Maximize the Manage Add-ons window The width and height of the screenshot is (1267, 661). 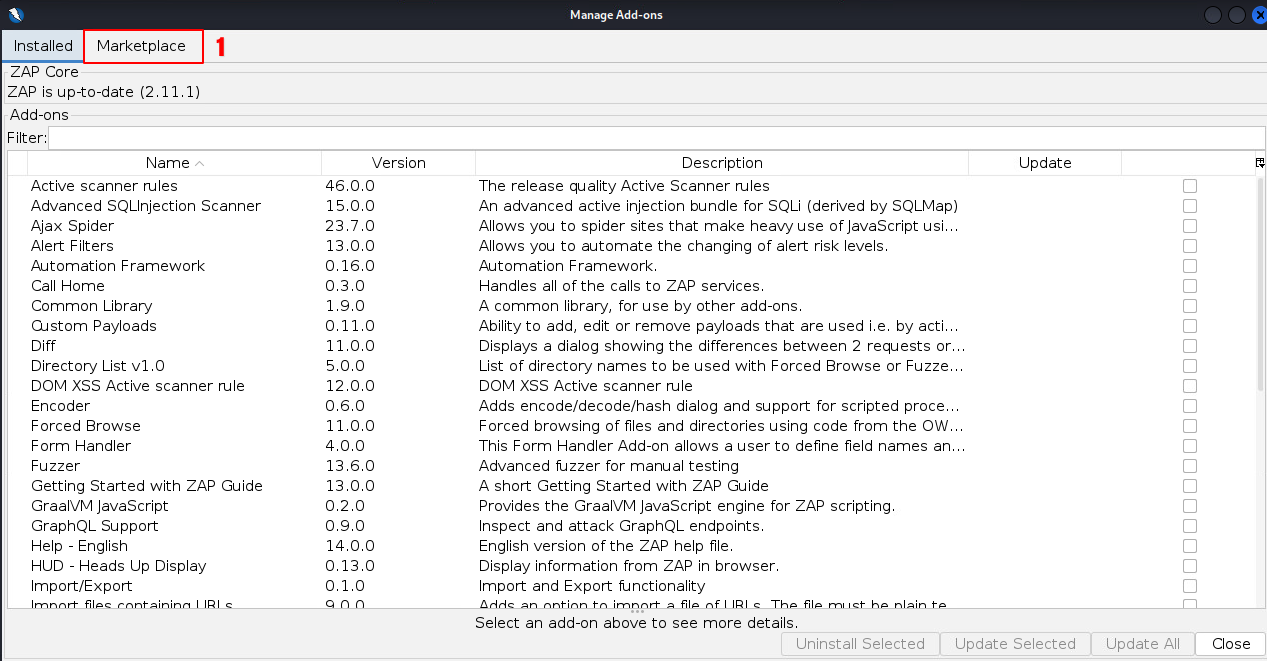(x=1236, y=14)
